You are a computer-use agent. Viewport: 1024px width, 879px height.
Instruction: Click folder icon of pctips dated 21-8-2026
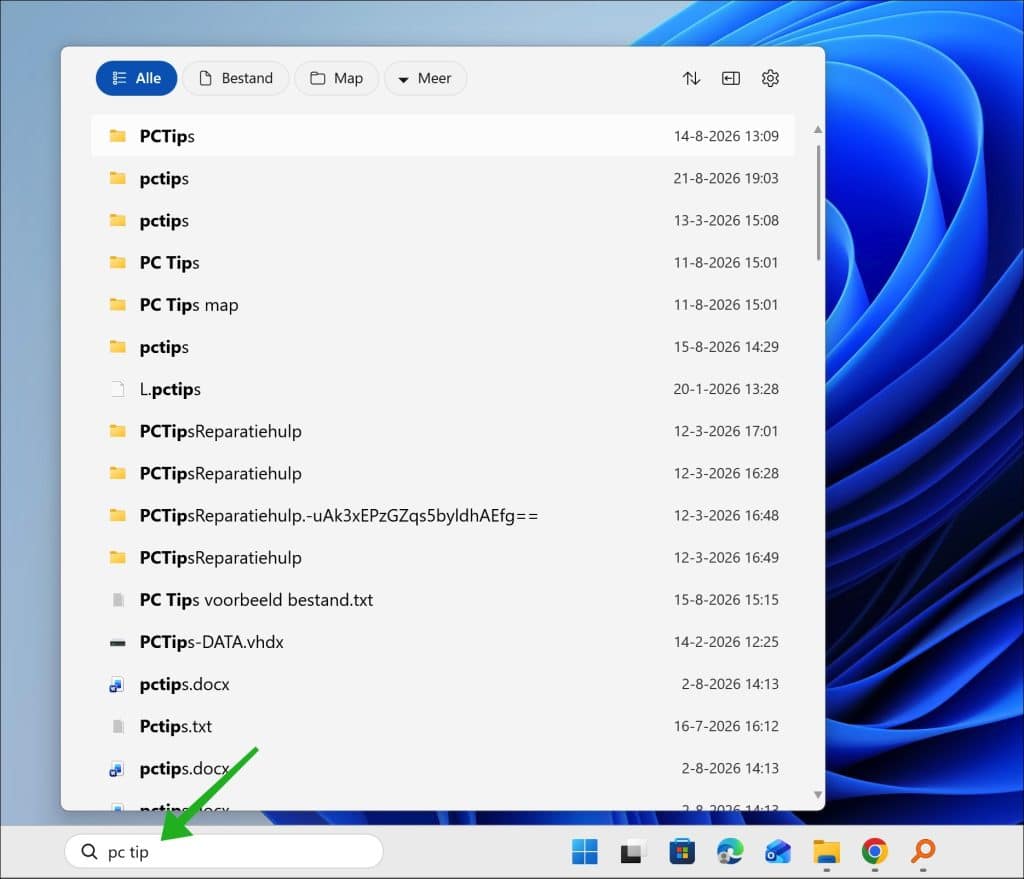pyautogui.click(x=118, y=178)
